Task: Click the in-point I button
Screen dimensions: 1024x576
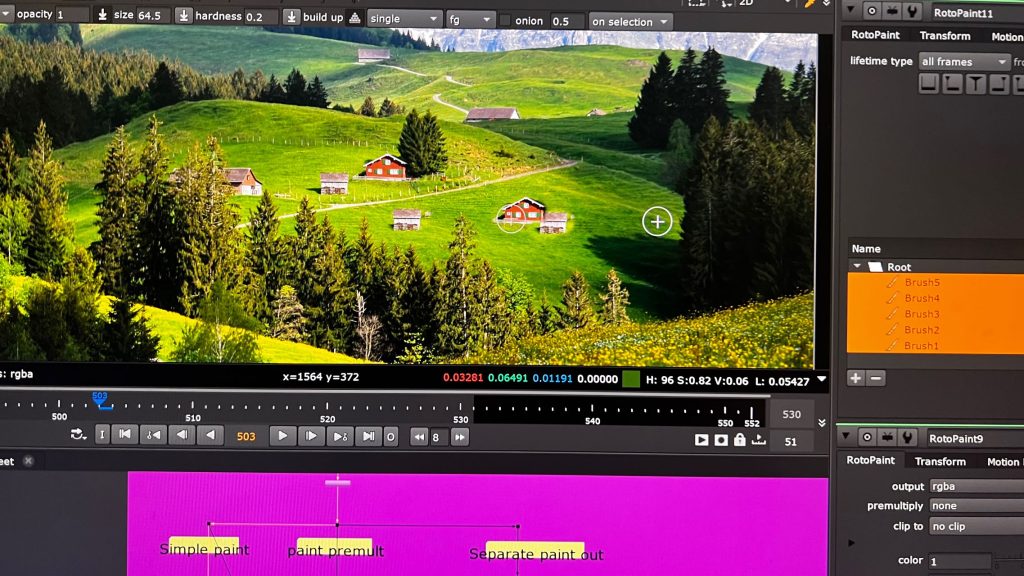Action: click(x=102, y=435)
